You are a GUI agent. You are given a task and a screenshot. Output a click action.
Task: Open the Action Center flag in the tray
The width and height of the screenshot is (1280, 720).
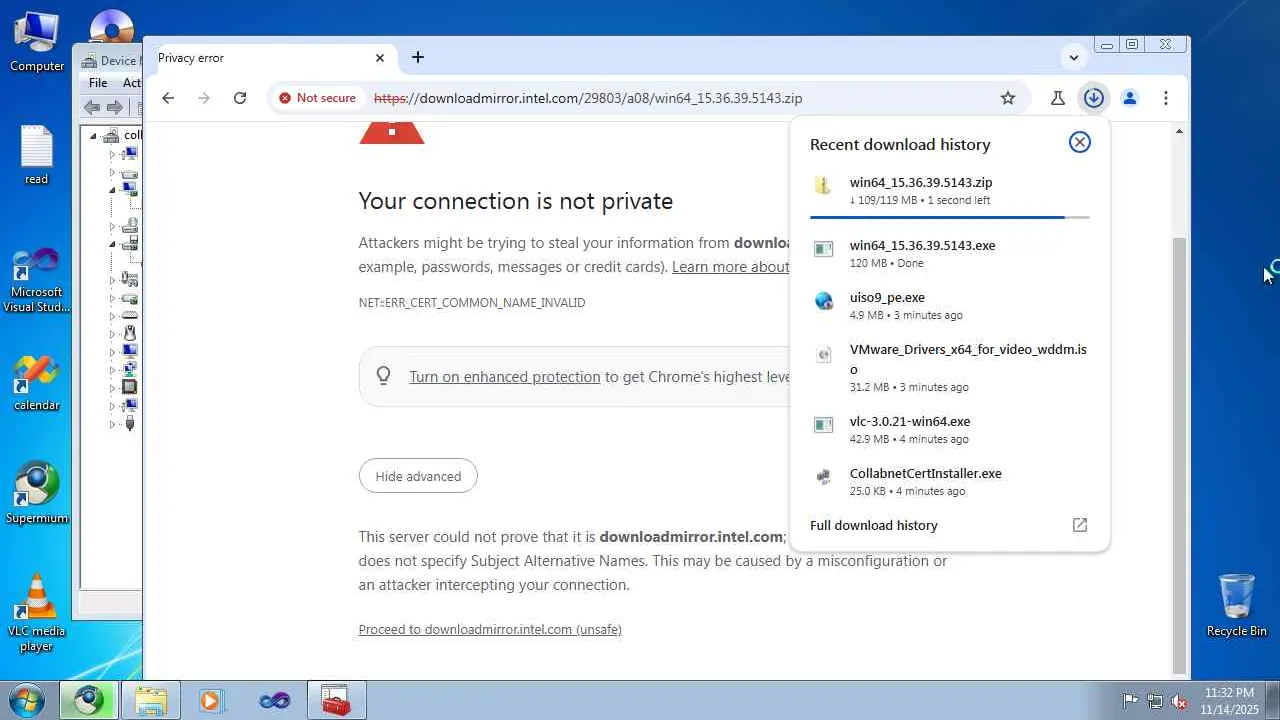[x=1131, y=701]
